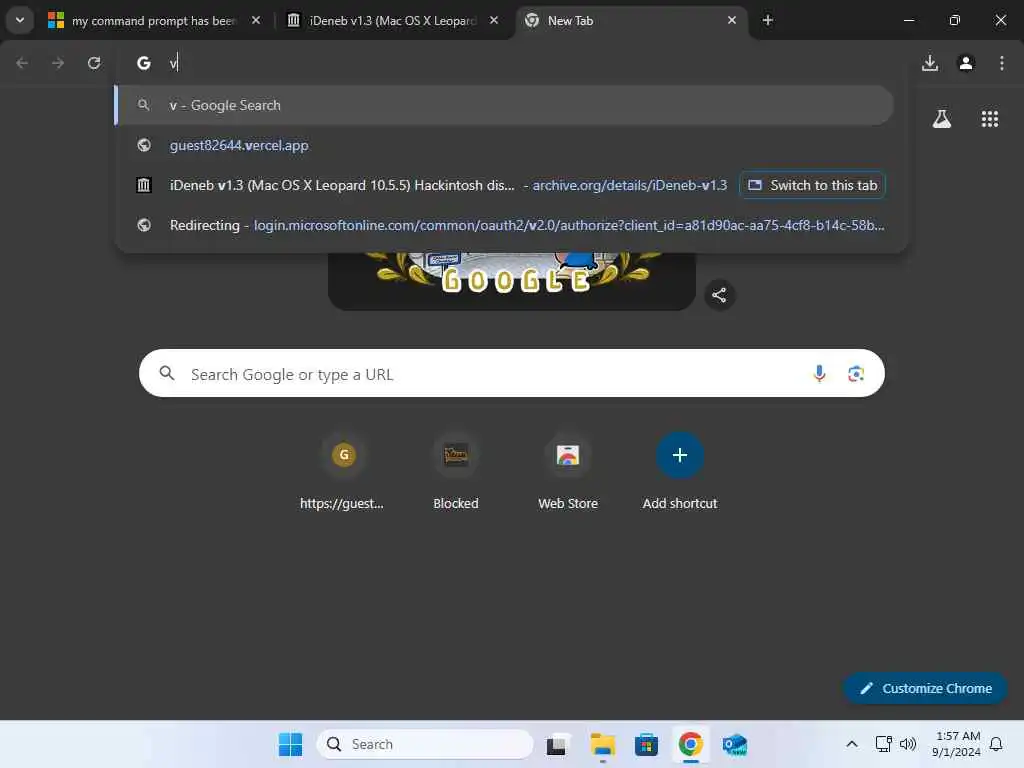Close the iDeneb v1.3 tab
Screen dimensions: 1024x768
(x=494, y=20)
